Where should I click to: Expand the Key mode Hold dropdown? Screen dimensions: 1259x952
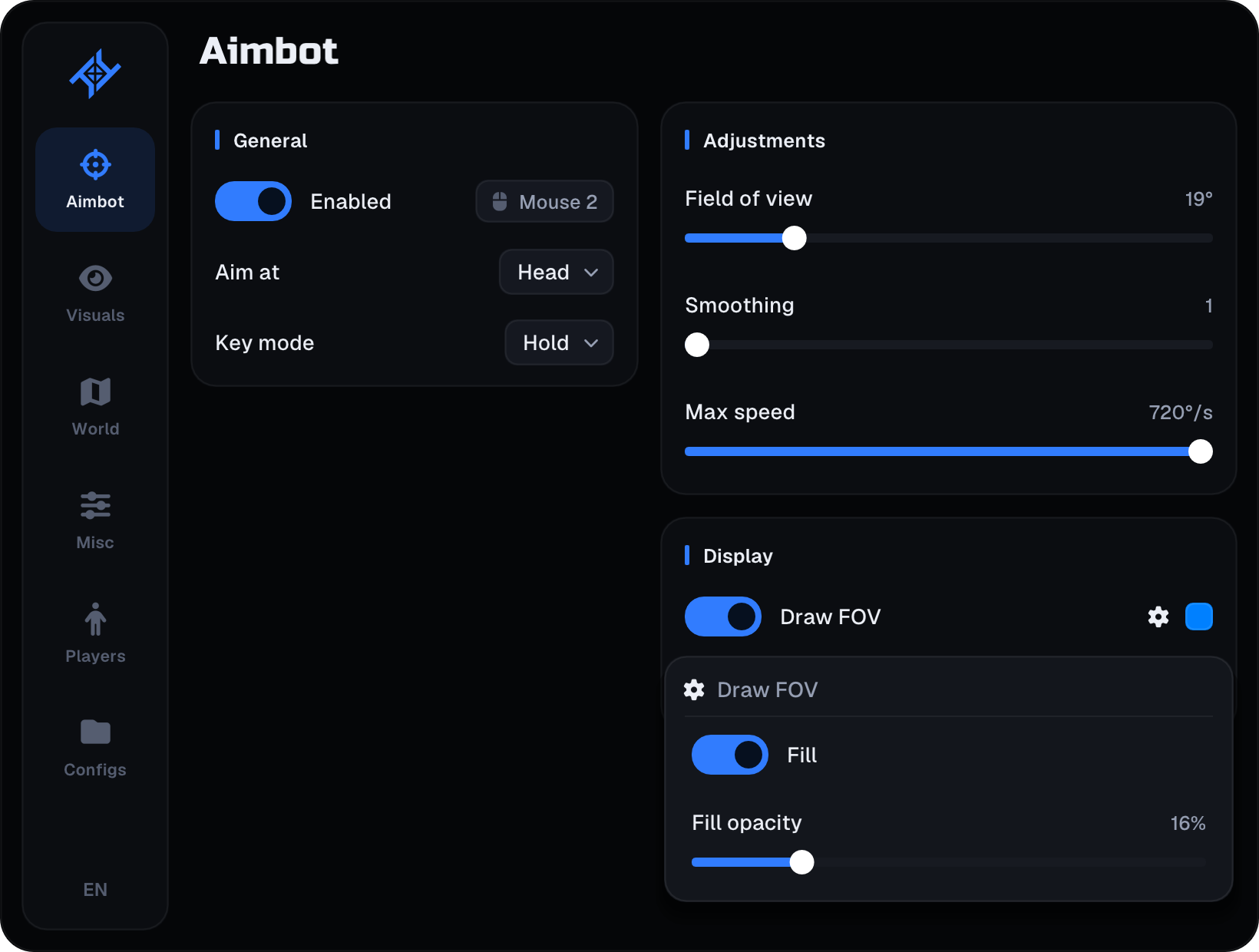pos(559,342)
